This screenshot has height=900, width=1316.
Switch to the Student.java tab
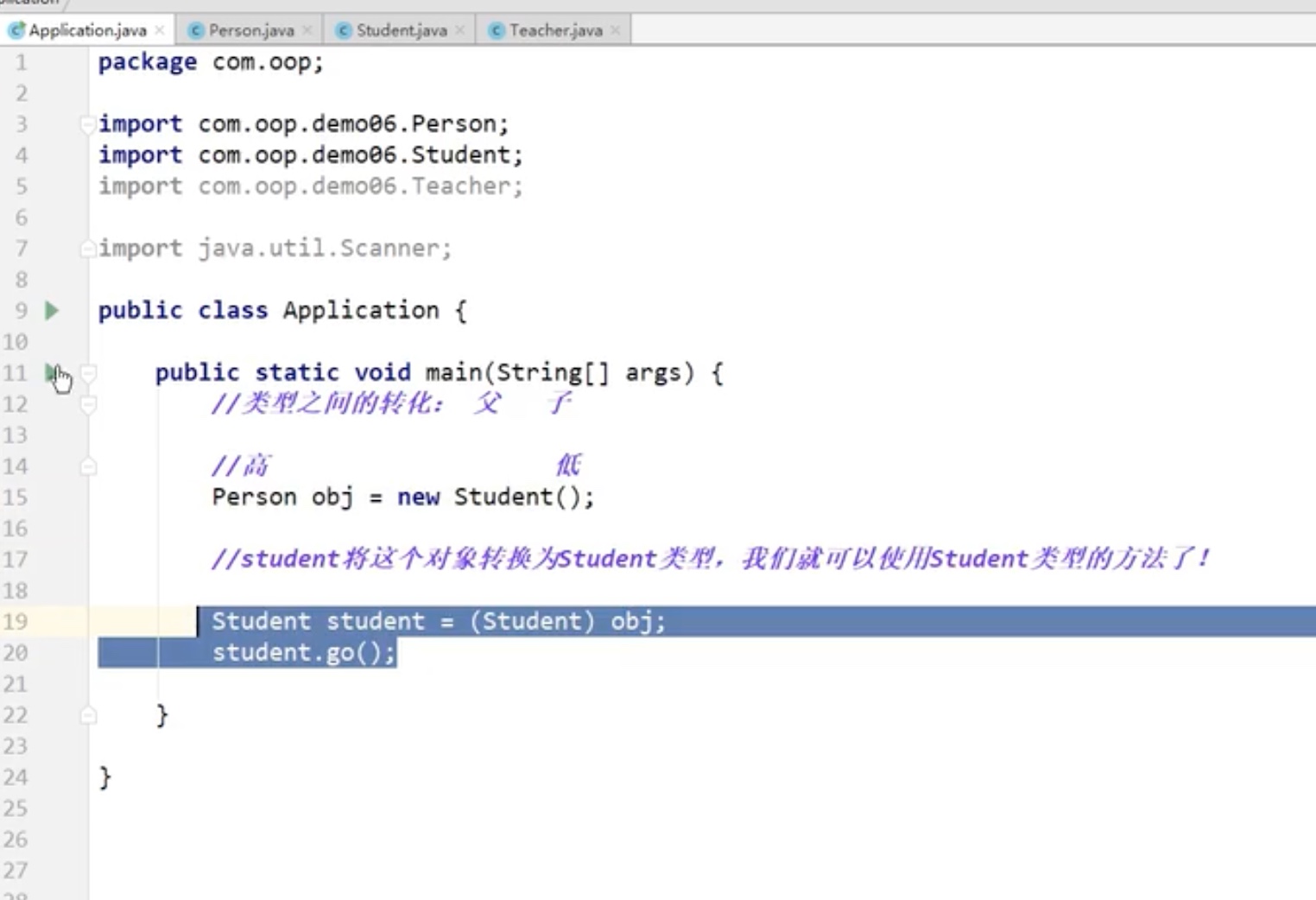click(402, 30)
